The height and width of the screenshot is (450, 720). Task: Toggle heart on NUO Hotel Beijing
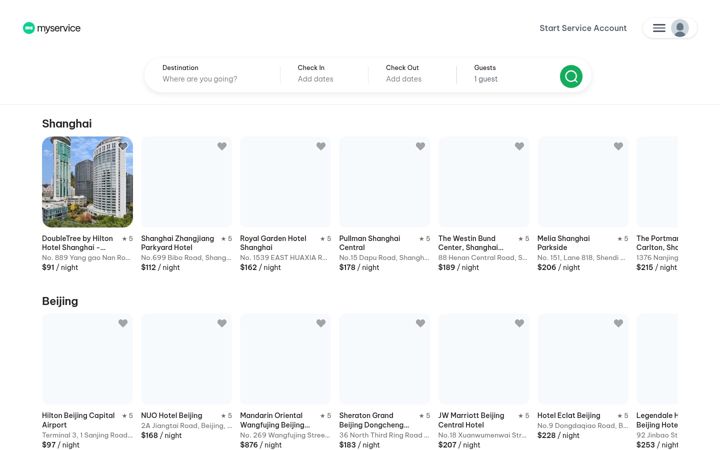pyautogui.click(x=222, y=323)
